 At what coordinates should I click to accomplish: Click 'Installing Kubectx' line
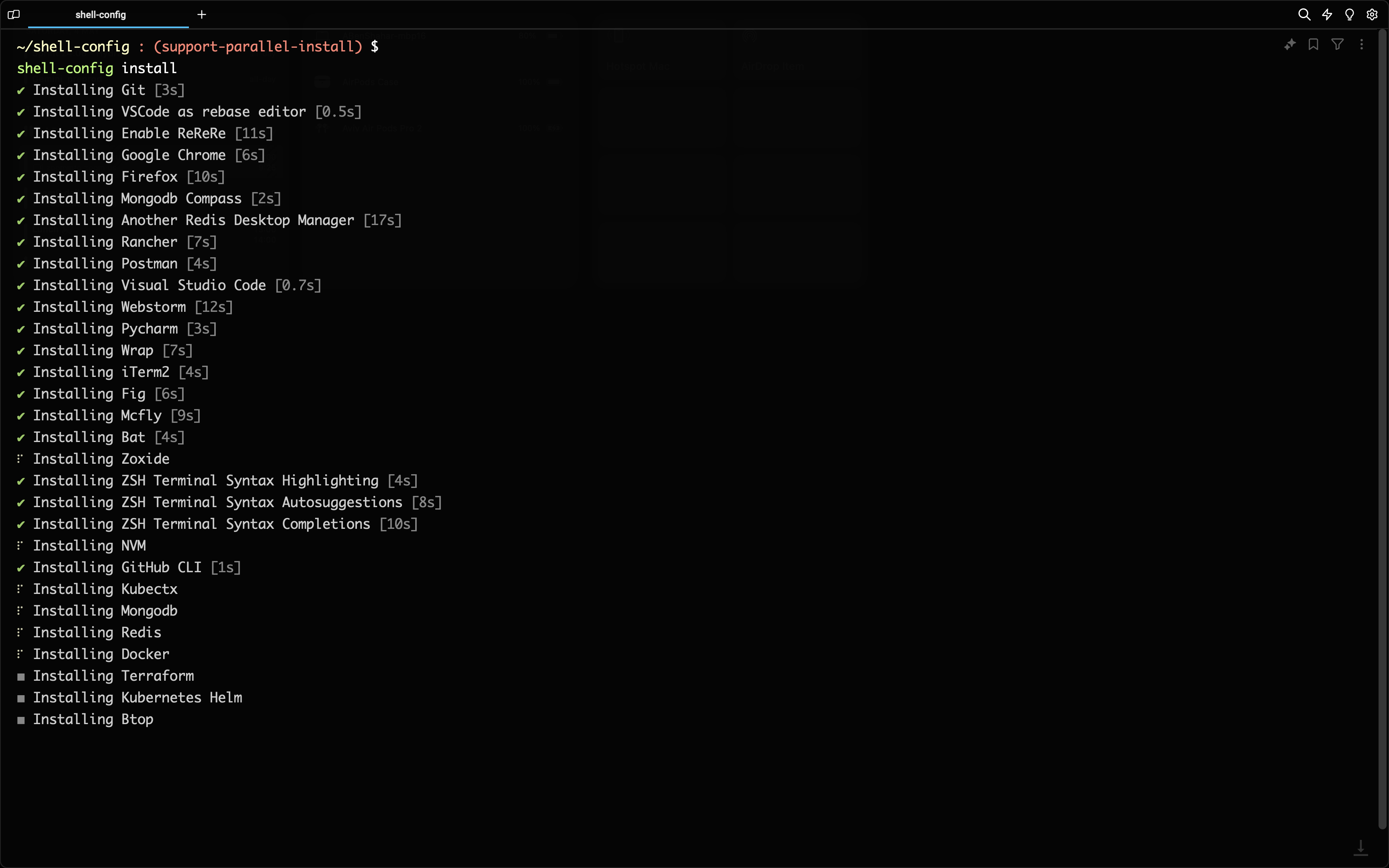point(98,590)
